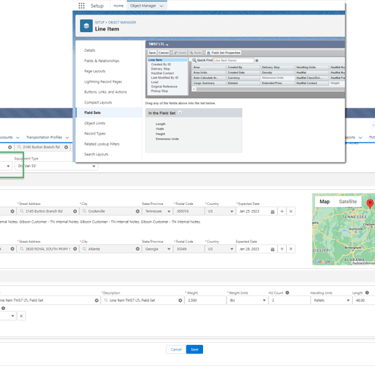Image resolution: width=375 pixels, height=366 pixels.
Task: Click the Quick Find magnifier icon
Action: coord(194,60)
